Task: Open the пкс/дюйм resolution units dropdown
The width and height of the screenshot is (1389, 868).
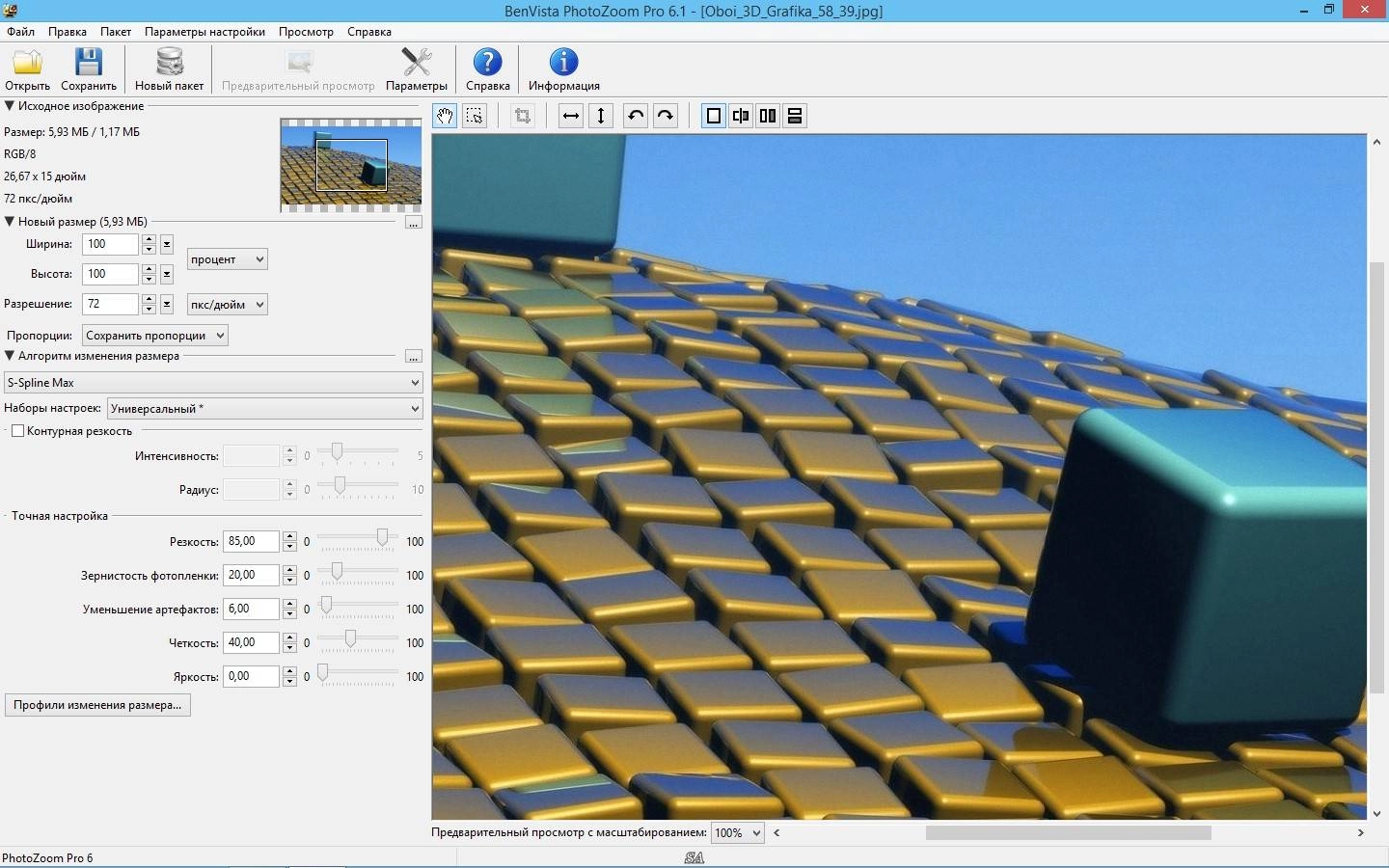Action: [227, 305]
